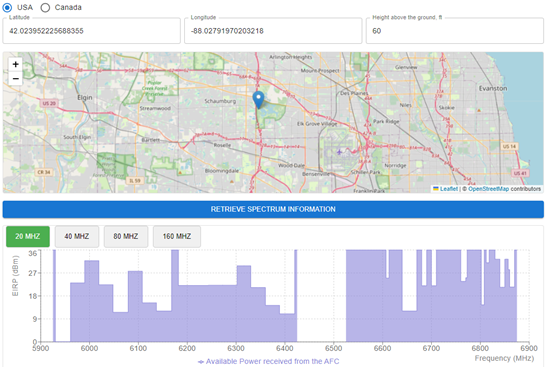Select the 40 MHZ bandwidth tab
The height and width of the screenshot is (367, 546).
(x=77, y=236)
